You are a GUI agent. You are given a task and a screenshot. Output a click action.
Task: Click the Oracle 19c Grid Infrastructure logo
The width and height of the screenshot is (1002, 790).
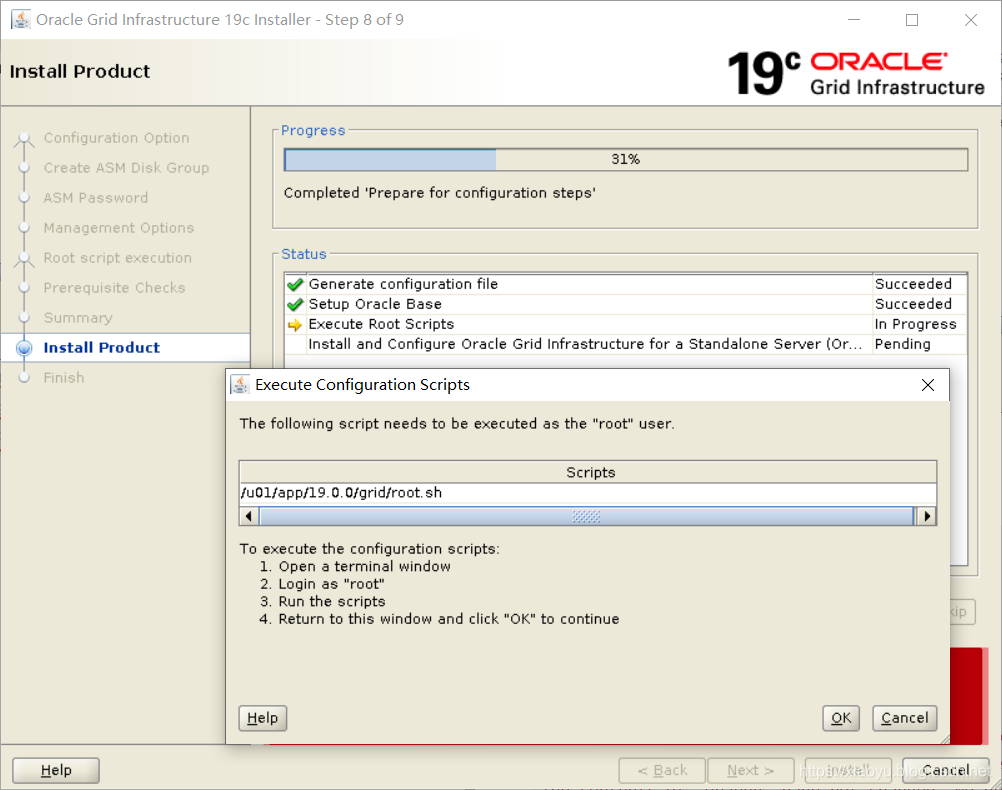[x=856, y=74]
